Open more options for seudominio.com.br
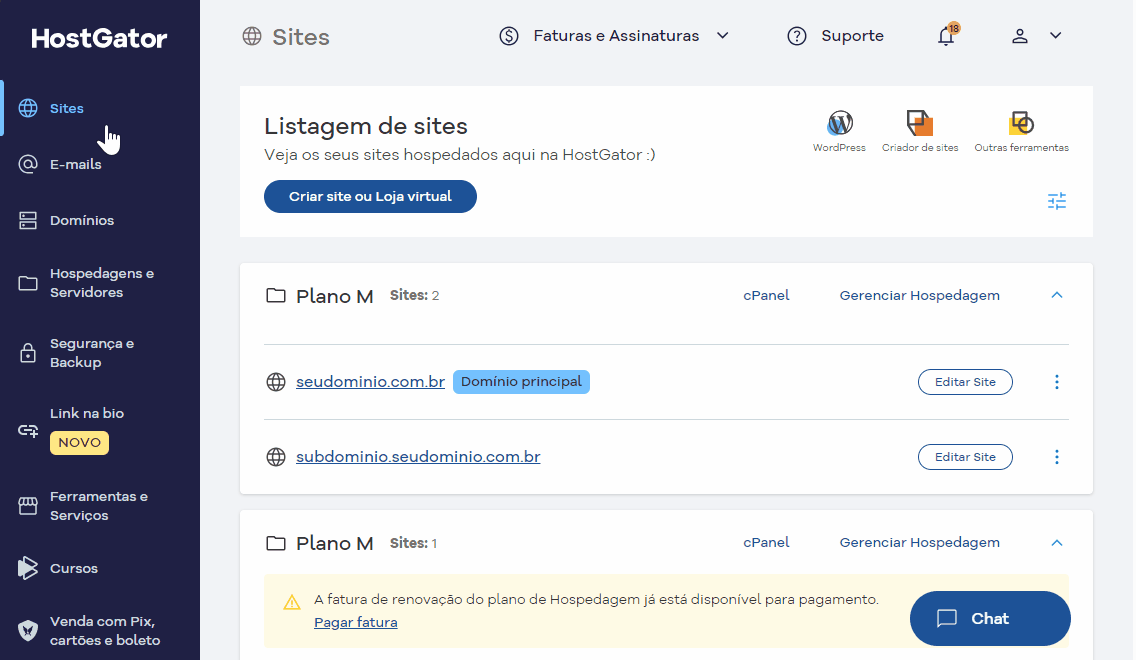Screen dimensions: 1136x660 (1057, 382)
